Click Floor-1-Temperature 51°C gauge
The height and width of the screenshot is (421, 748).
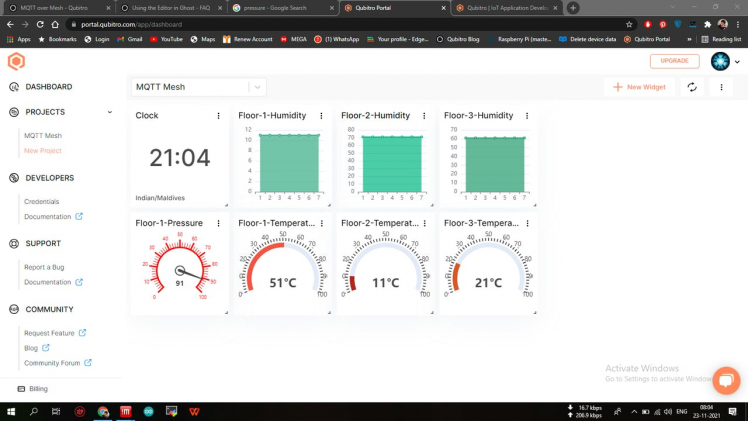[x=283, y=267]
